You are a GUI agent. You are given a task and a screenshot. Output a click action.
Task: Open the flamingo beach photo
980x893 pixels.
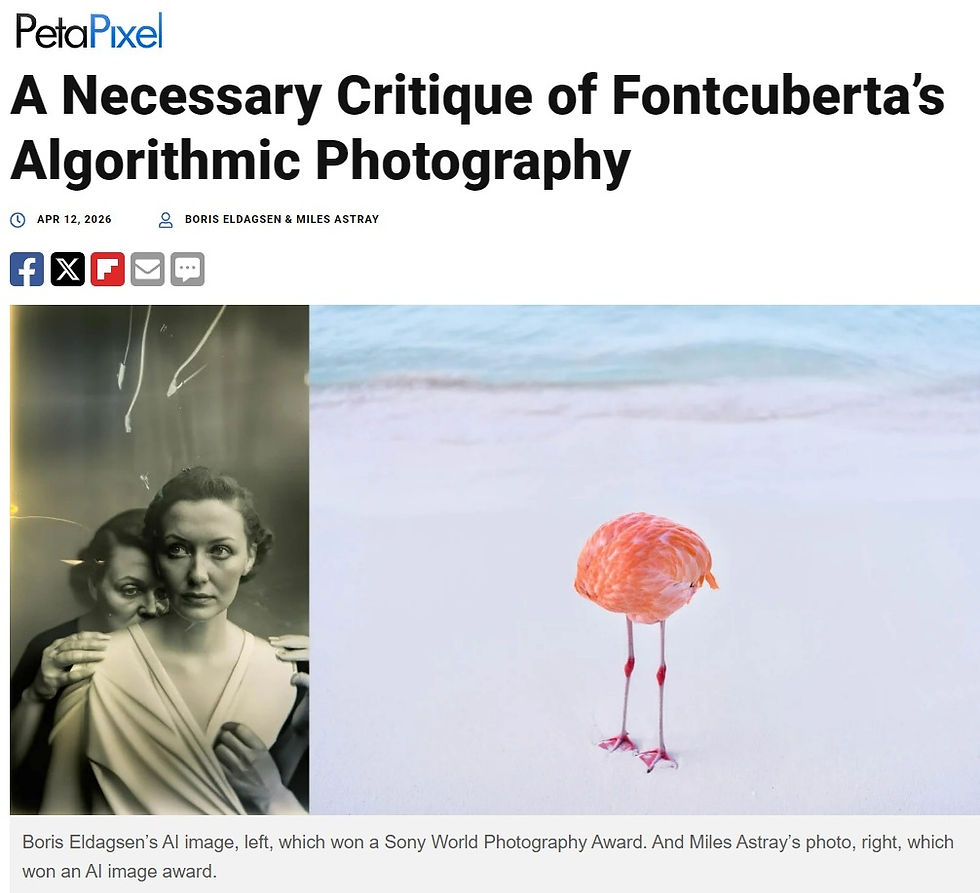tap(644, 559)
